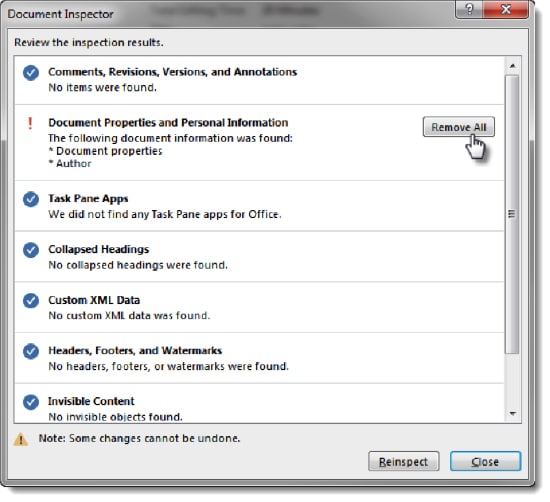The width and height of the screenshot is (550, 502).
Task: Select the Custom XML Data result heading
Action: (x=94, y=300)
